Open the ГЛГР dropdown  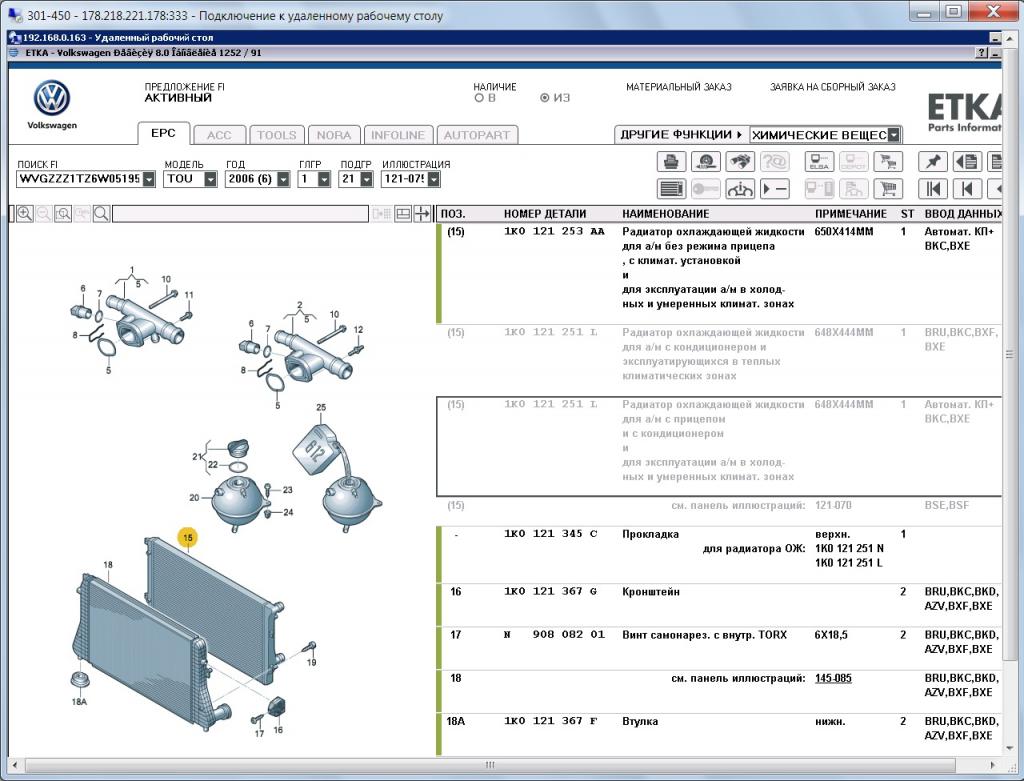point(324,179)
